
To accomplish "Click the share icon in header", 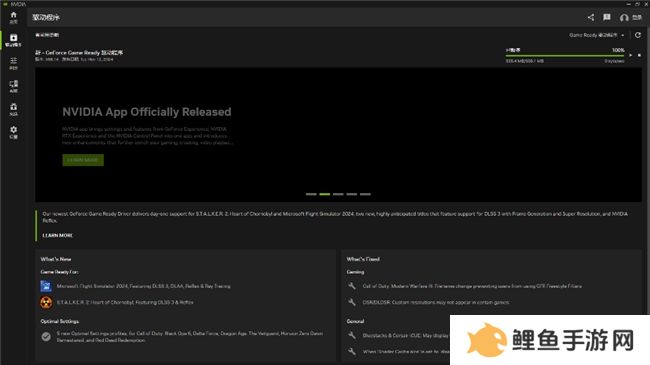I will coord(591,17).
